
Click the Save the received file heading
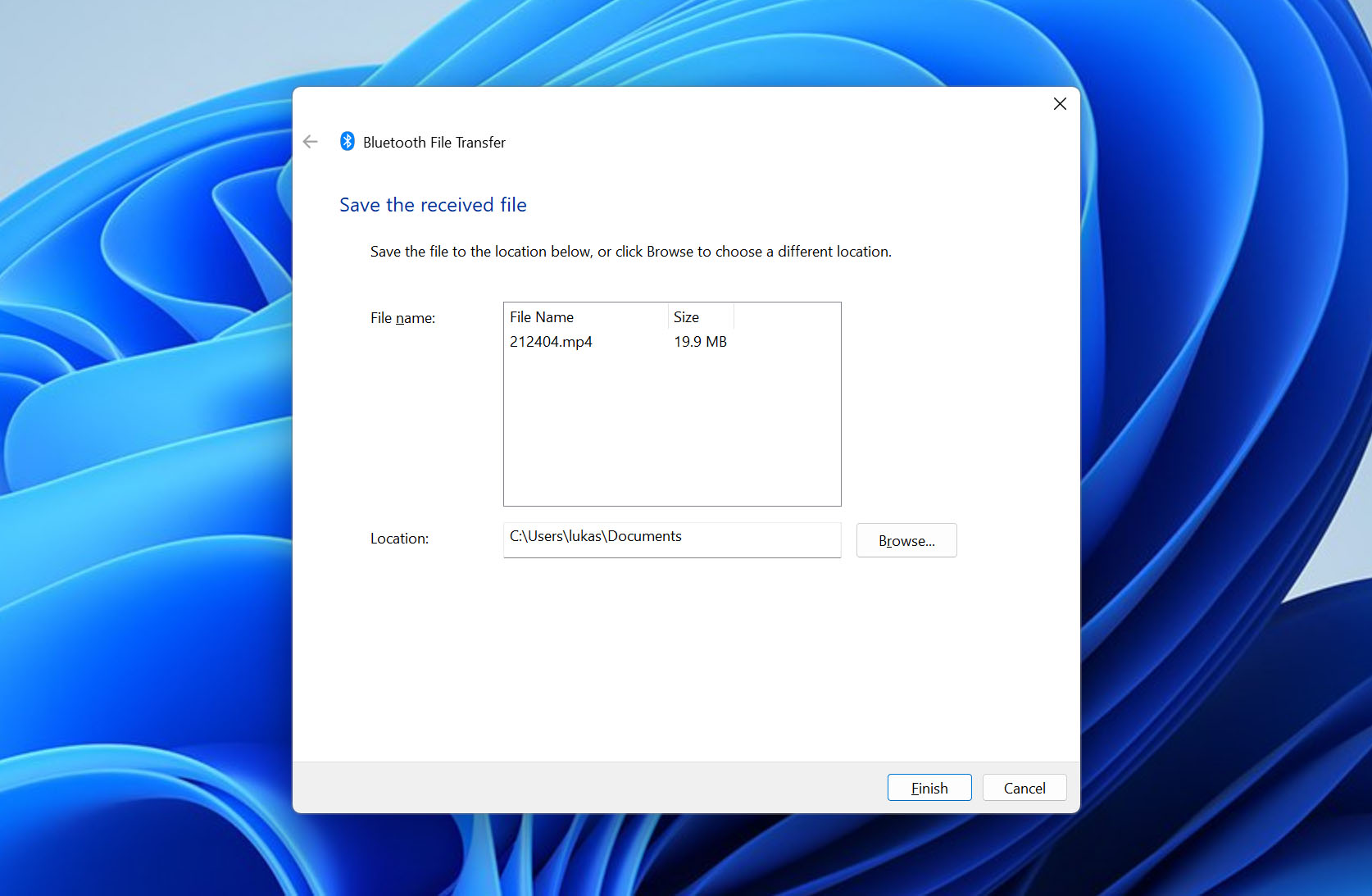point(433,205)
